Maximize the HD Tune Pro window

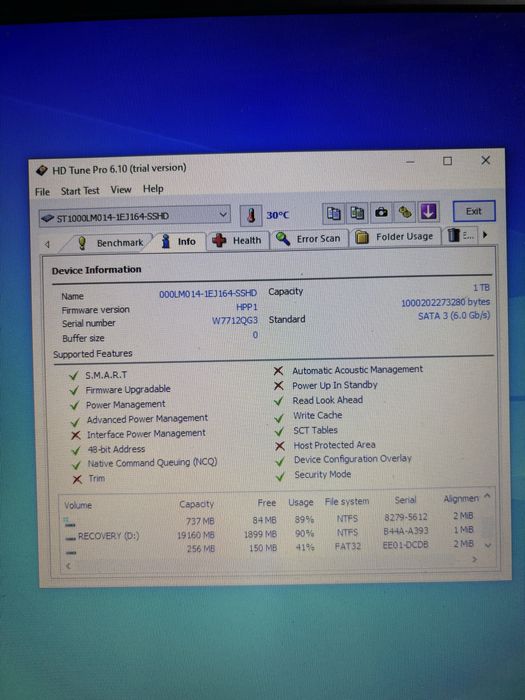point(447,161)
